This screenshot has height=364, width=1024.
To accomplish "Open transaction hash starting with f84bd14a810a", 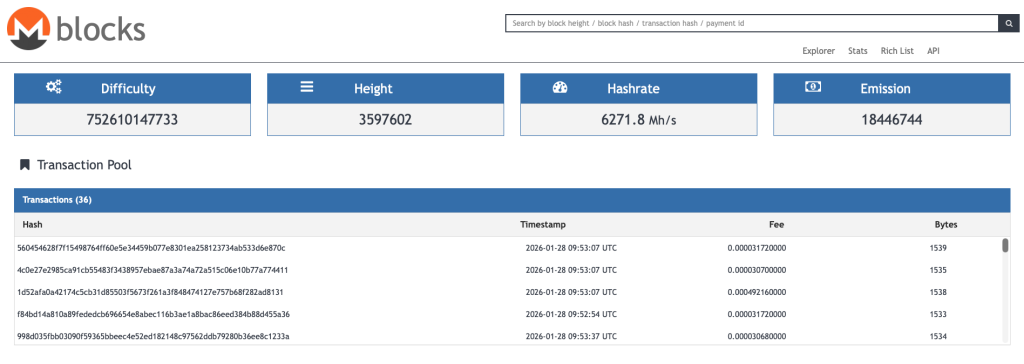I will click(153, 314).
